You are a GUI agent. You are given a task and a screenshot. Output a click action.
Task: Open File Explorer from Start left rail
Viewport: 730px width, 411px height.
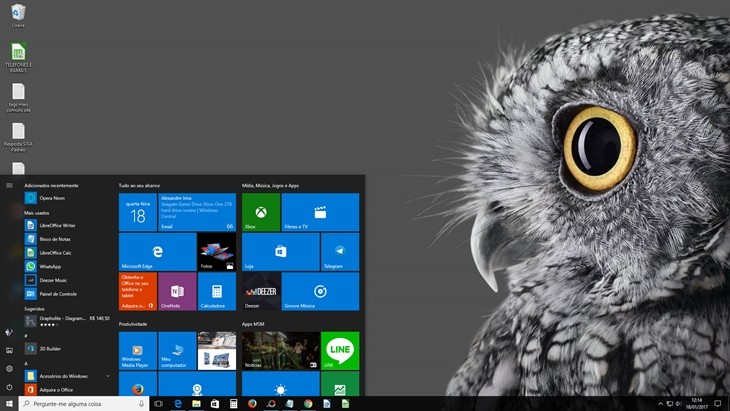click(x=9, y=350)
